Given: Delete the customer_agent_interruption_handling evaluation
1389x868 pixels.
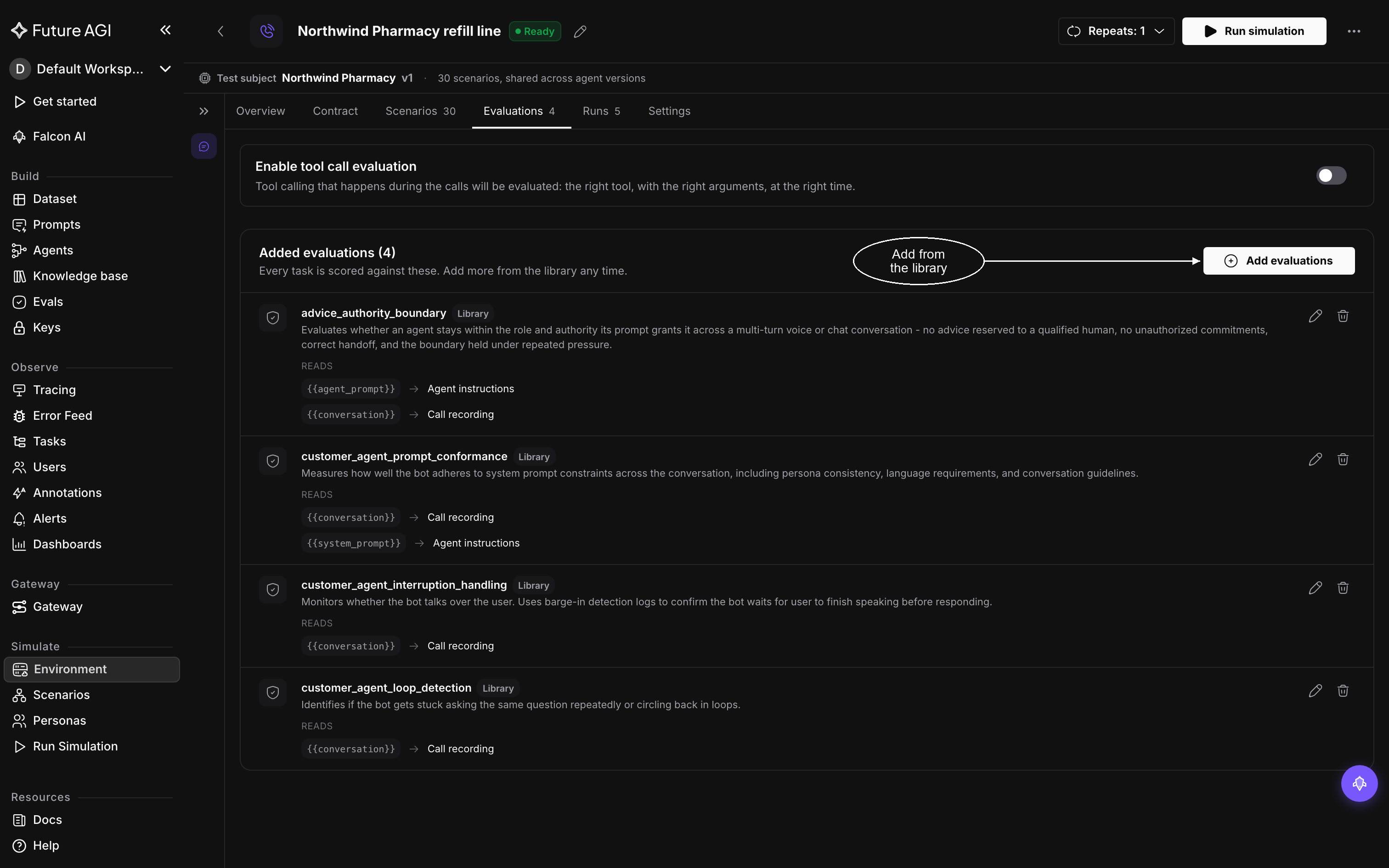Looking at the screenshot, I should pos(1343,588).
